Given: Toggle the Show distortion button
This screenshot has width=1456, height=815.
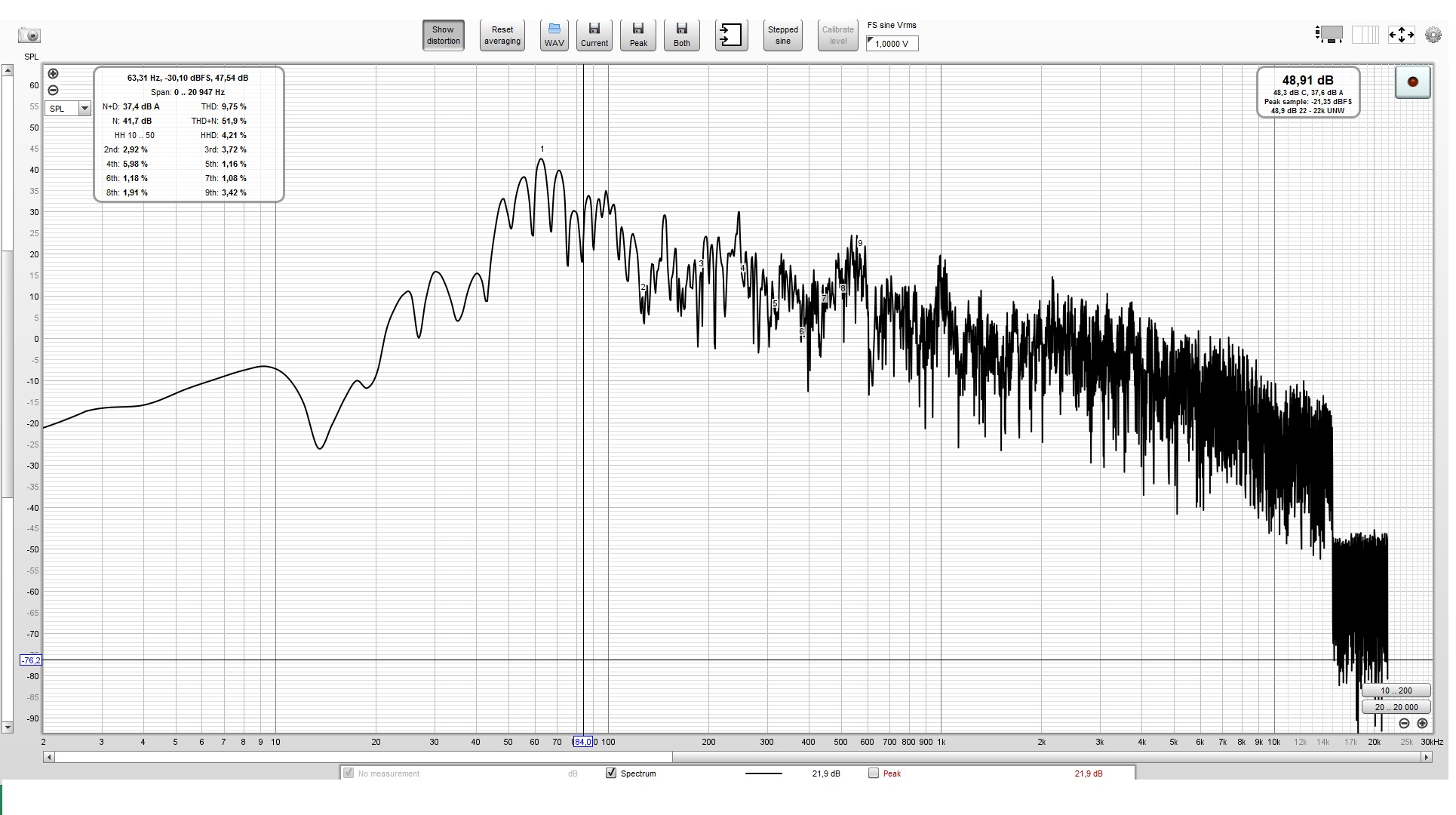Looking at the screenshot, I should point(444,35).
